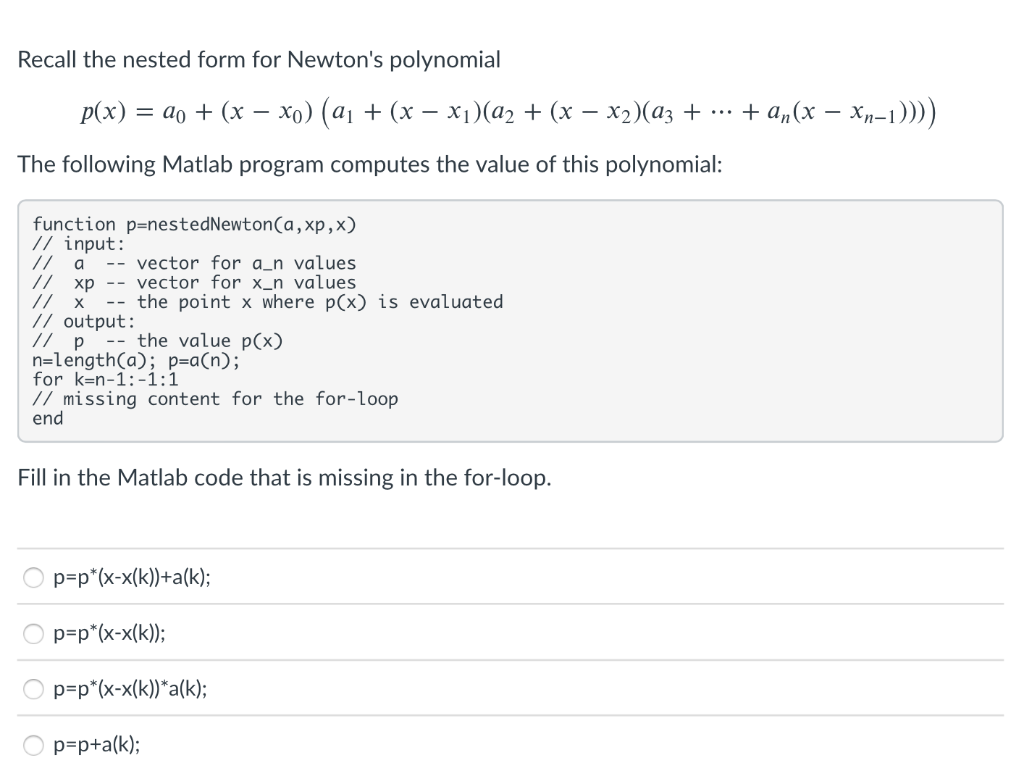The height and width of the screenshot is (784, 1024).
Task: Select the radio button for p=p*(x-x(k))*a(k);
Action: (x=33, y=688)
